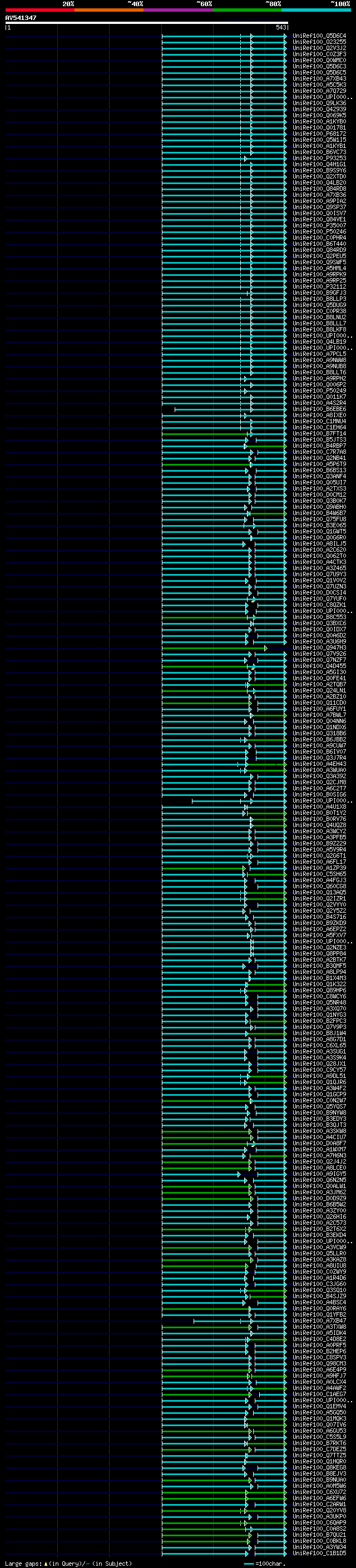
Task: Click the cyan ~100% legend segment
Action: pyautogui.click(x=317, y=10)
